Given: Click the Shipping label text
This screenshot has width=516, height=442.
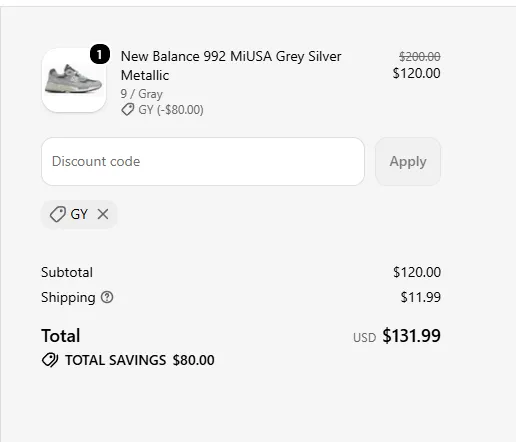Looking at the screenshot, I should pyautogui.click(x=68, y=297).
